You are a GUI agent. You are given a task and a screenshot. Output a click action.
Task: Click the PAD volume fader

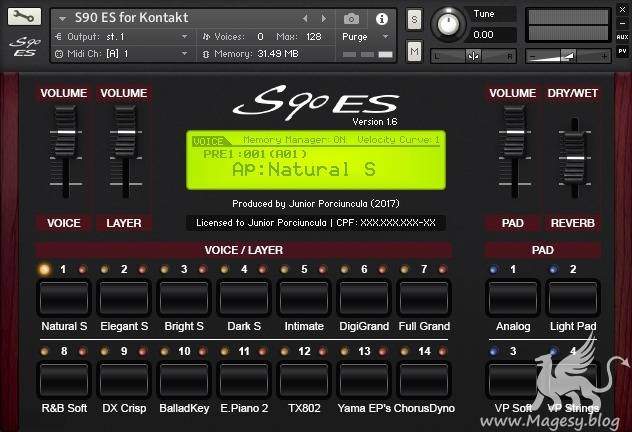pos(515,132)
